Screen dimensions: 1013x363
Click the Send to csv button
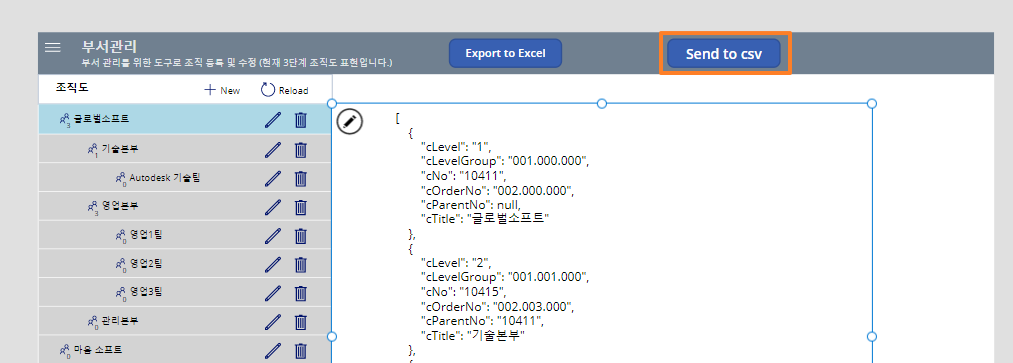[x=724, y=54]
